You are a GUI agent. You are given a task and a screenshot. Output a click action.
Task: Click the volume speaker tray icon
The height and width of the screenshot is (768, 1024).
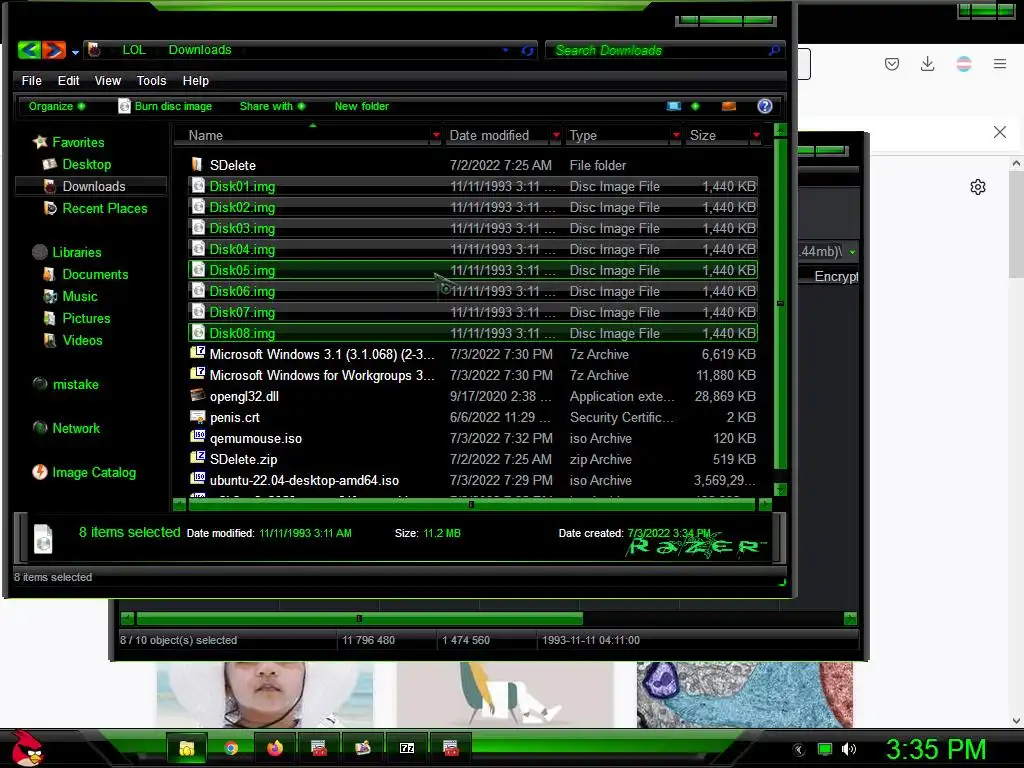click(849, 749)
